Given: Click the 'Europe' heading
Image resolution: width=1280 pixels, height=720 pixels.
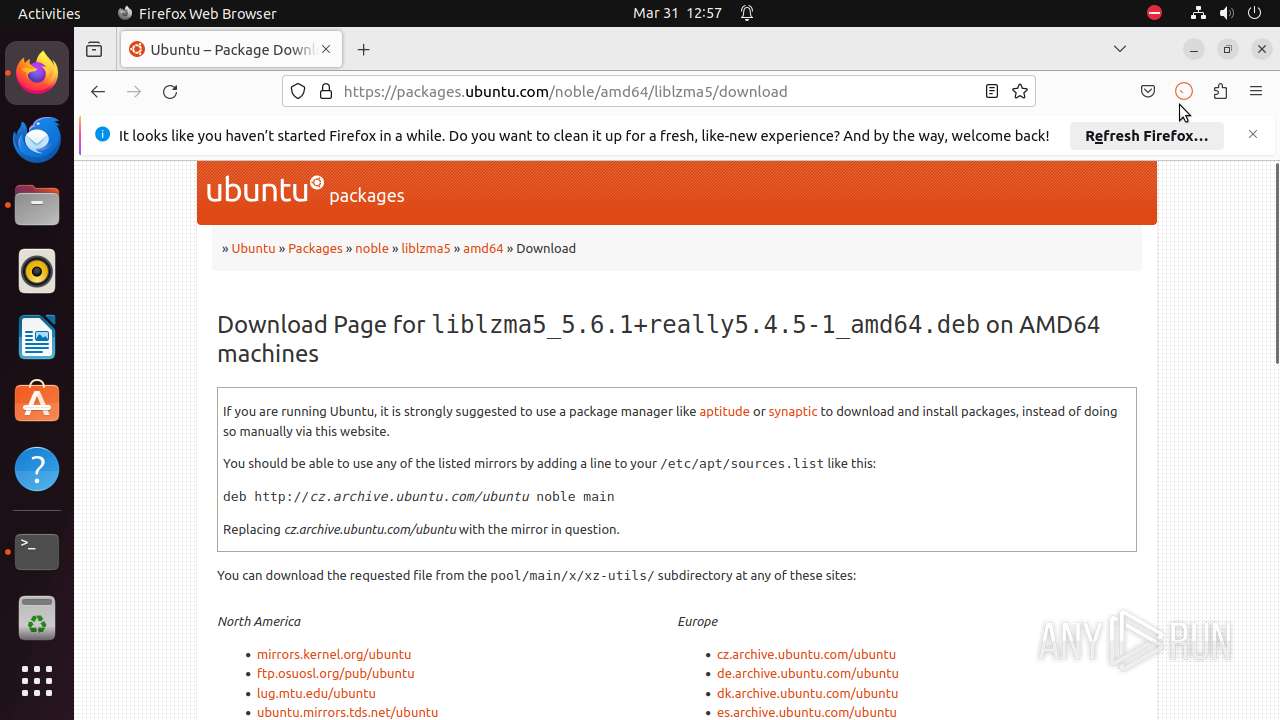Looking at the screenshot, I should [698, 621].
